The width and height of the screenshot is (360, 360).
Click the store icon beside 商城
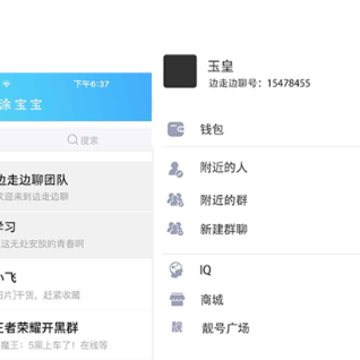[176, 299]
